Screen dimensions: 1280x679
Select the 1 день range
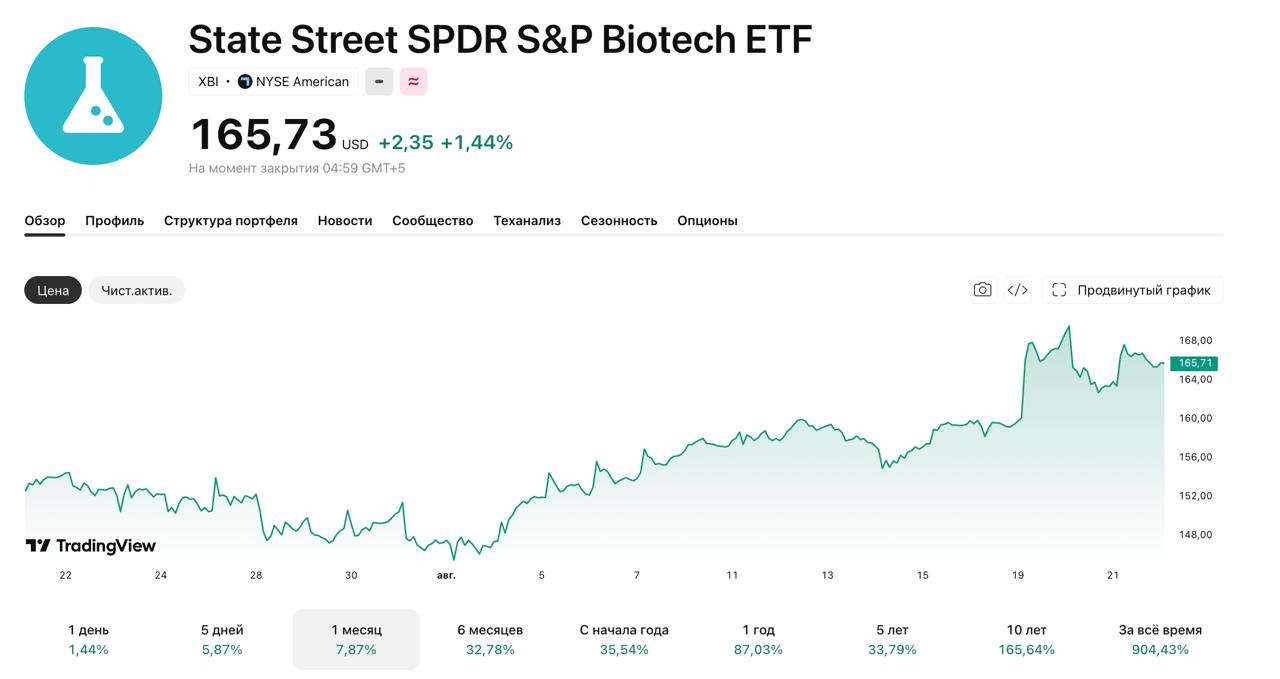click(89, 640)
